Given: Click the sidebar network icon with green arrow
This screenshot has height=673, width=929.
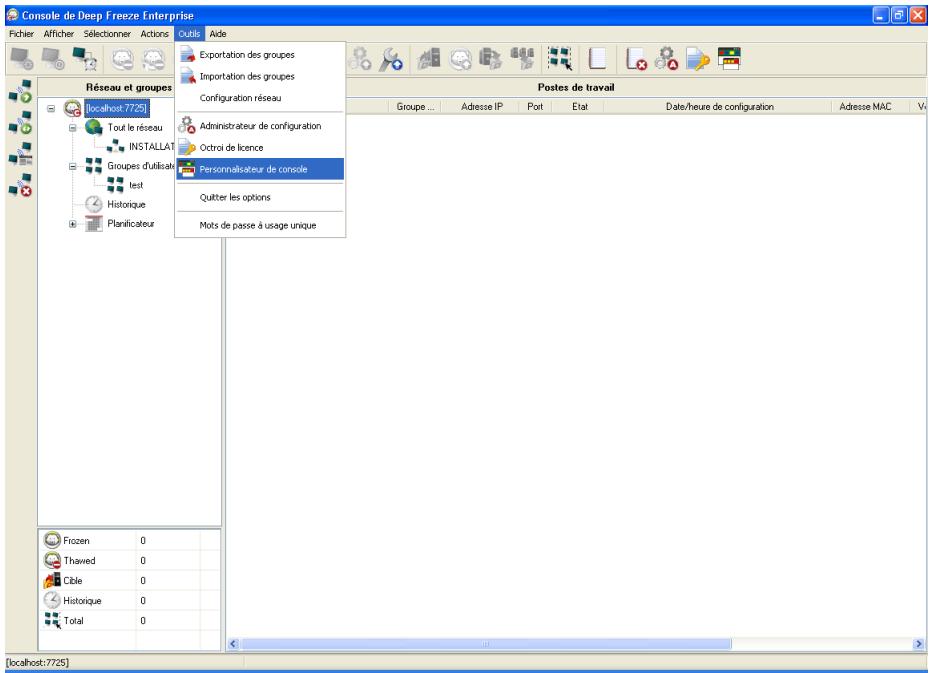Looking at the screenshot, I should (20, 91).
